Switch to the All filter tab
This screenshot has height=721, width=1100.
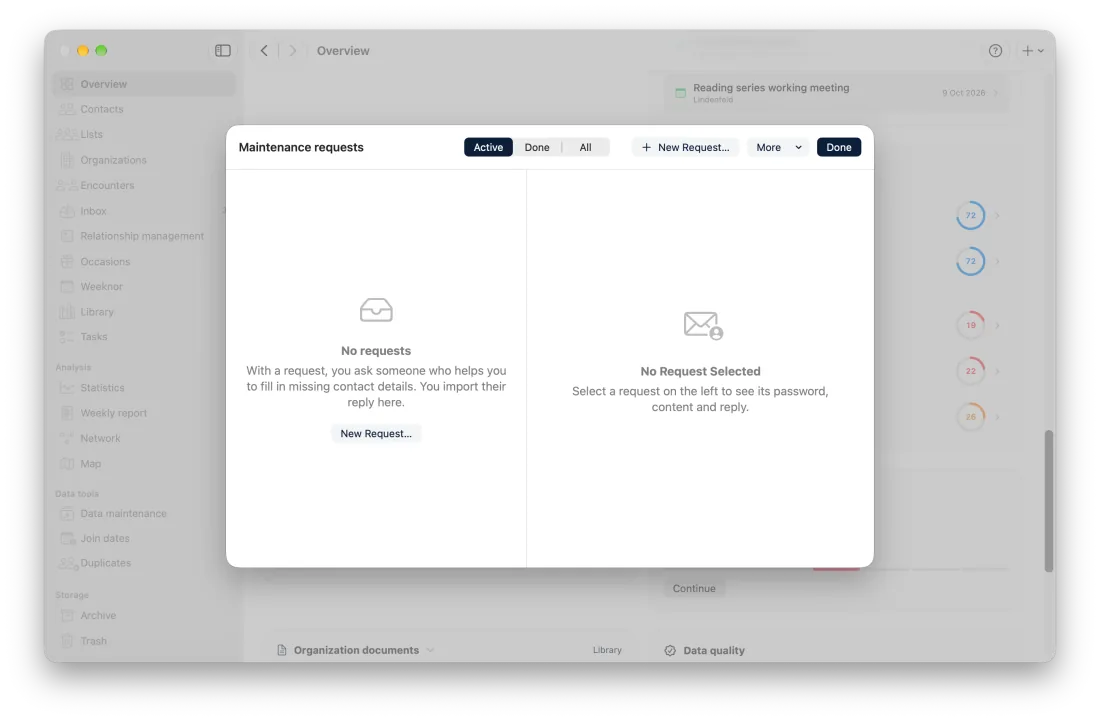586,147
